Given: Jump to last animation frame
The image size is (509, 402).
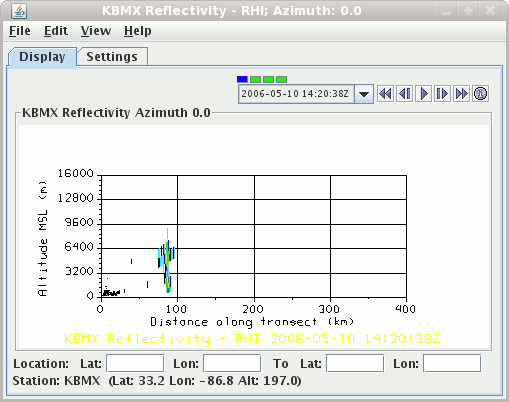Looking at the screenshot, I should pos(461,94).
